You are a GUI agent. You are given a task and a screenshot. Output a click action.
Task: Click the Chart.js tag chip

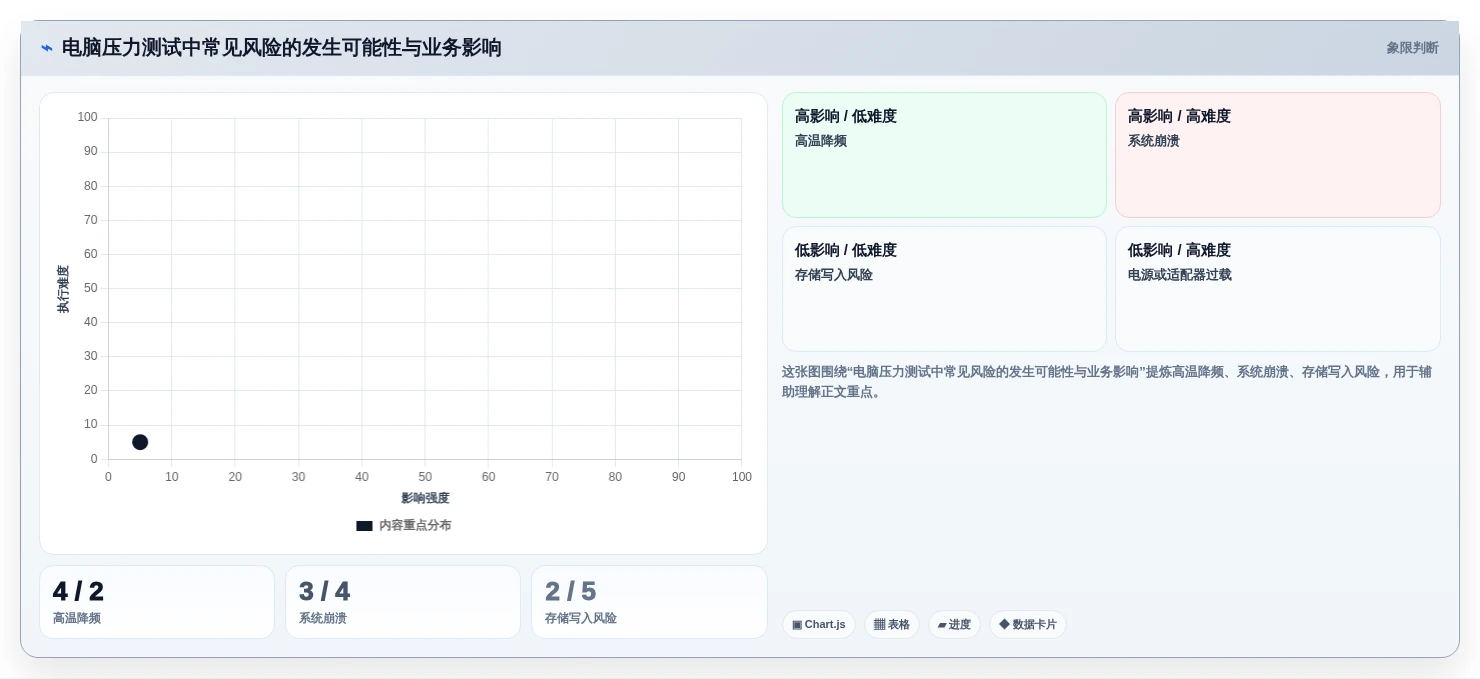819,625
